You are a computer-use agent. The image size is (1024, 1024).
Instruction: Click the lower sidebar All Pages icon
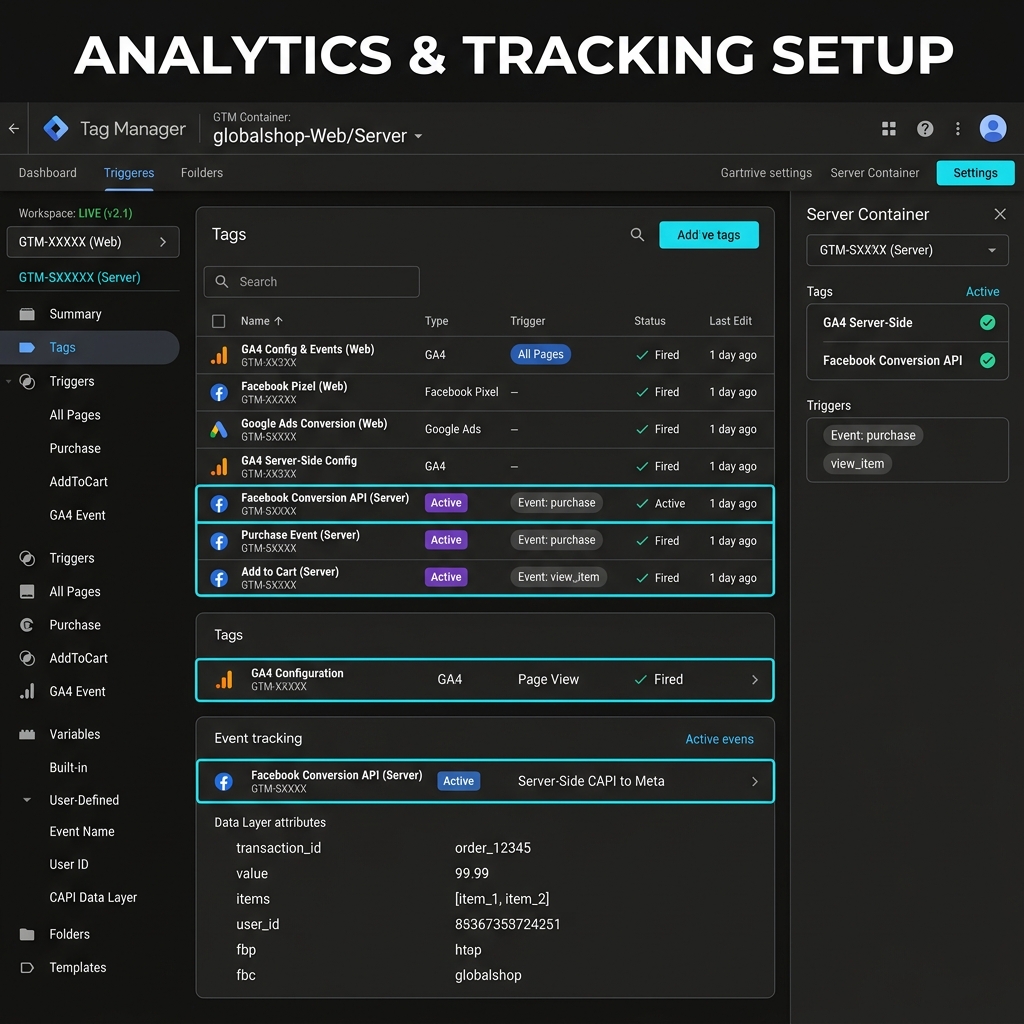click(x=27, y=592)
